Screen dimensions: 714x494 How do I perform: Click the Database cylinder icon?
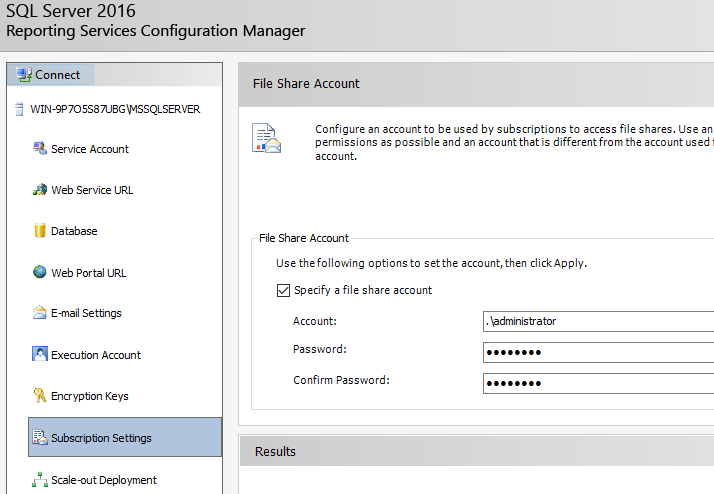point(40,231)
